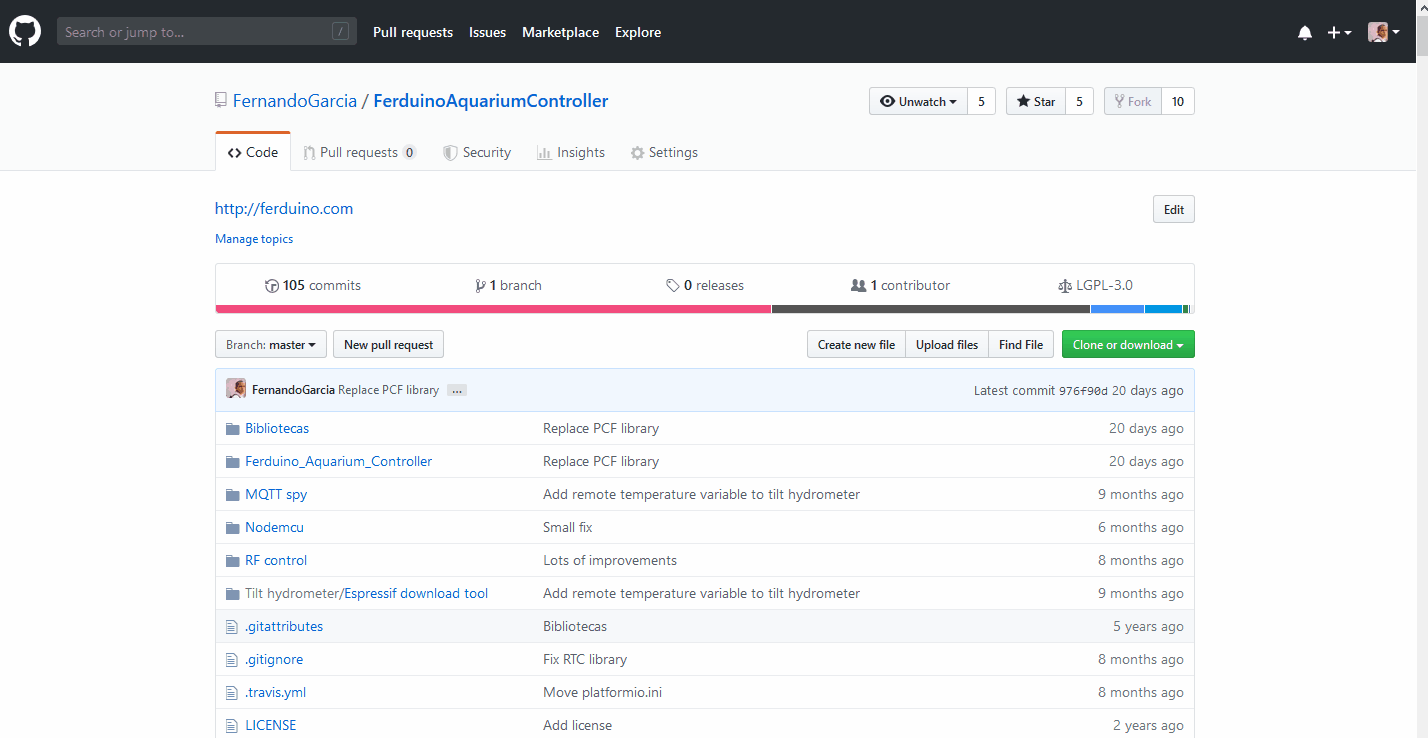Open 'Fix RTC library' commit message
The image size is (1428, 738).
point(585,659)
